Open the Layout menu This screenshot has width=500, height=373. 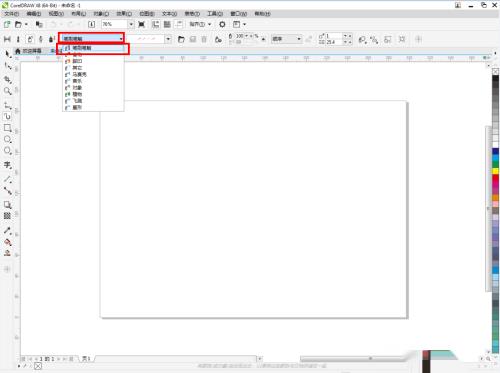pyautogui.click(x=79, y=14)
